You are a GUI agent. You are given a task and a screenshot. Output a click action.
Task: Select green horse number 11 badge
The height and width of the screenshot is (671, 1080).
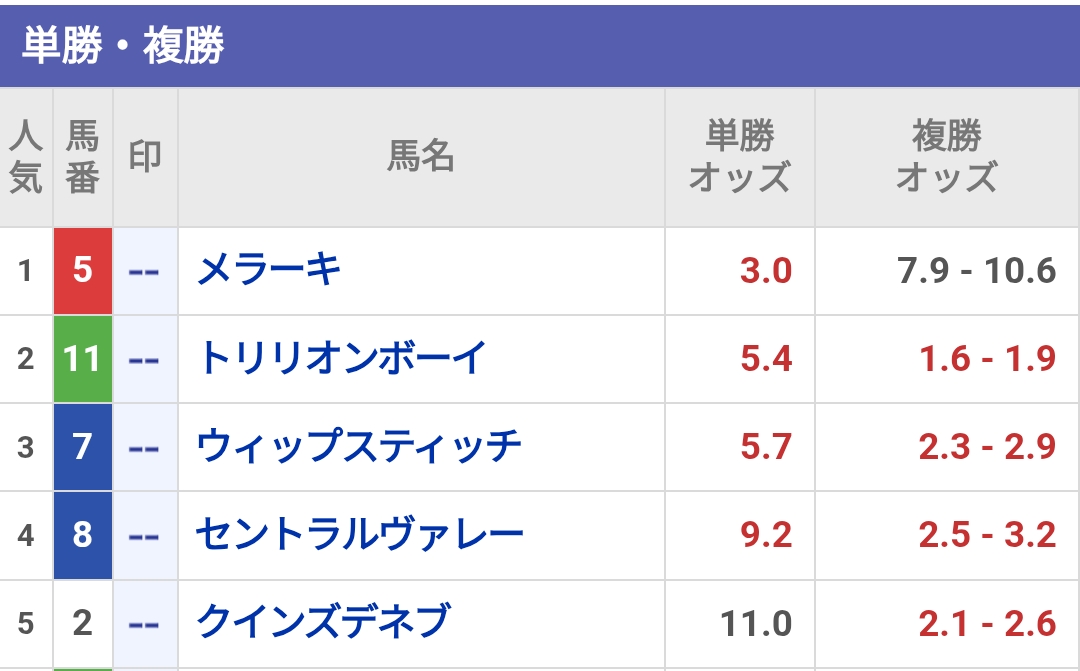pos(83,359)
